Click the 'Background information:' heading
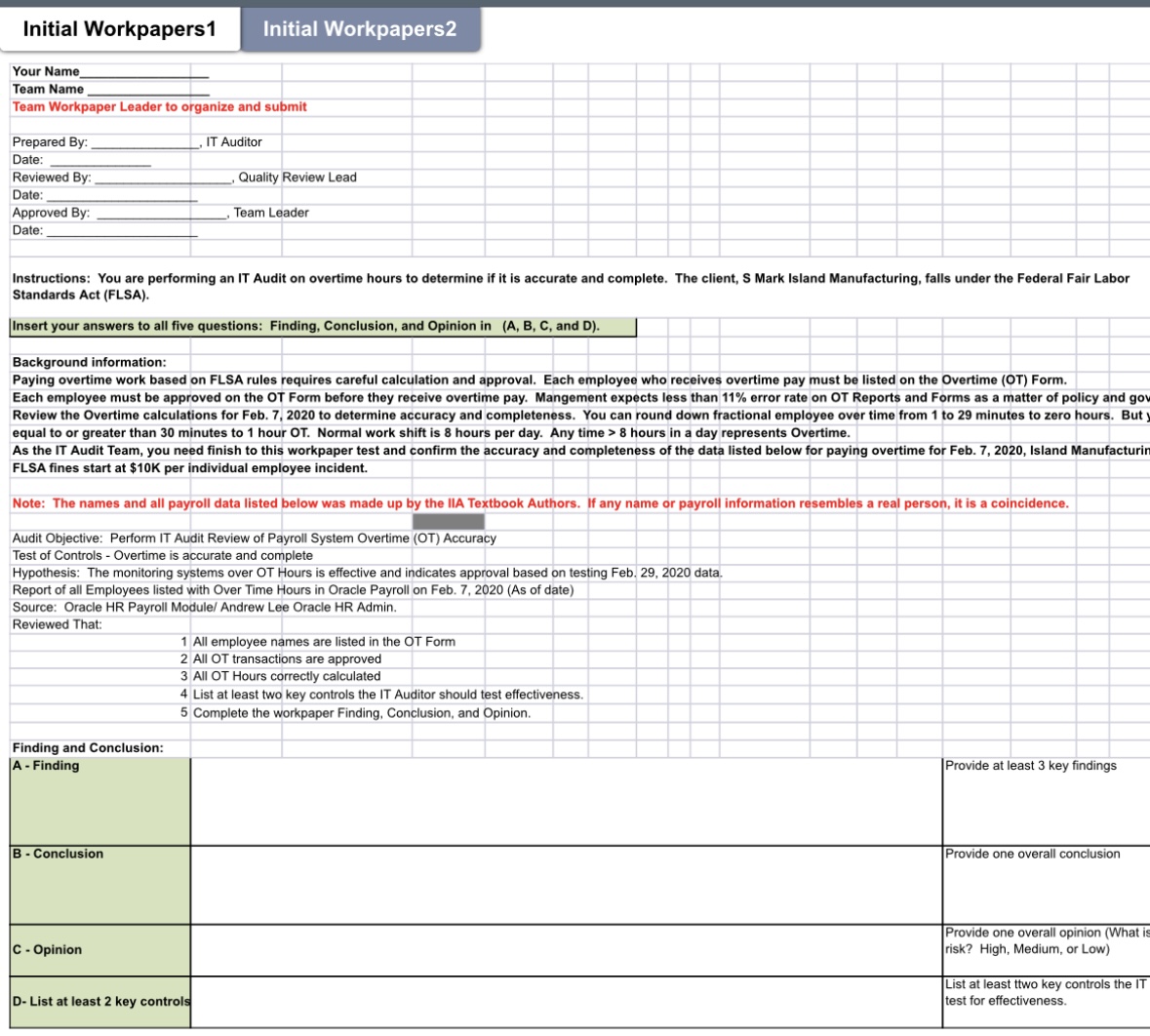 point(90,362)
